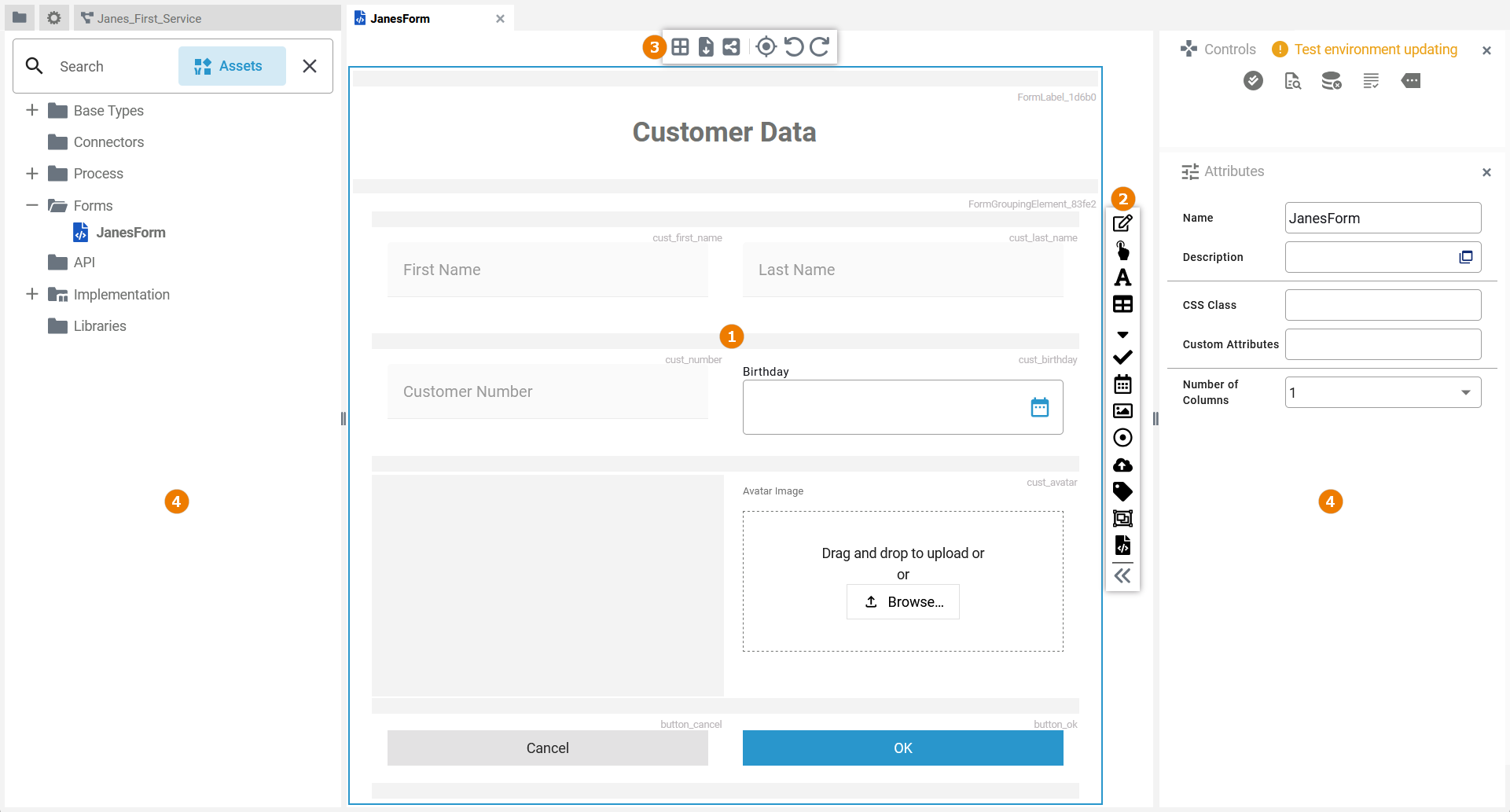
Task: Click the Browse... upload button
Action: (902, 602)
